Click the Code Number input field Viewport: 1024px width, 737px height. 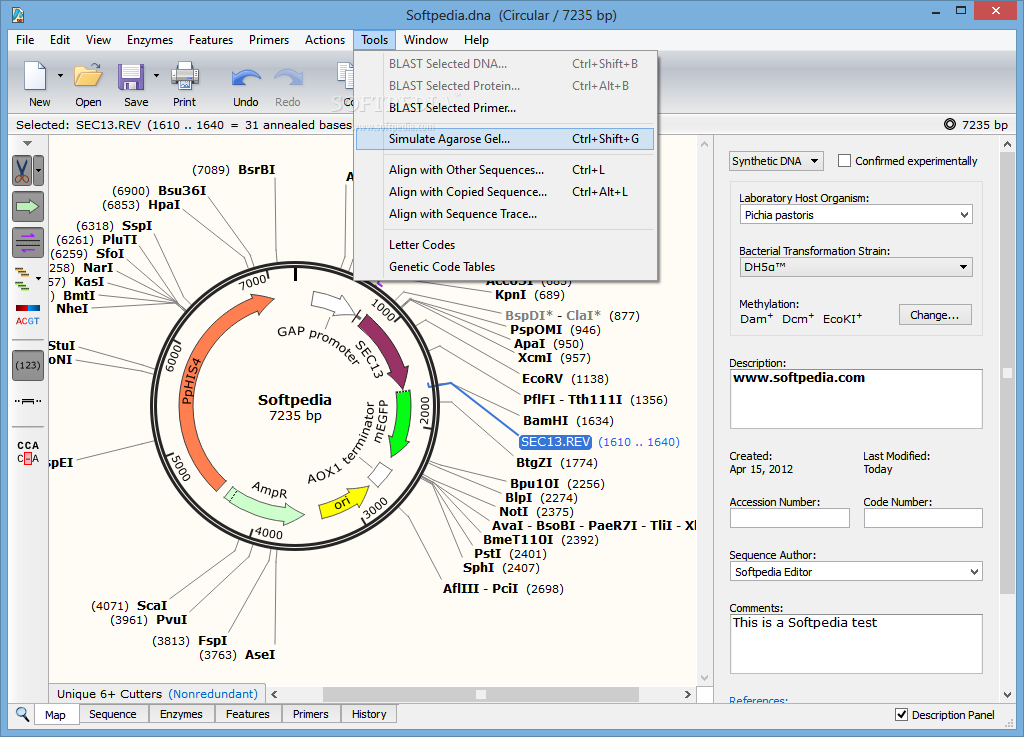(x=923, y=518)
